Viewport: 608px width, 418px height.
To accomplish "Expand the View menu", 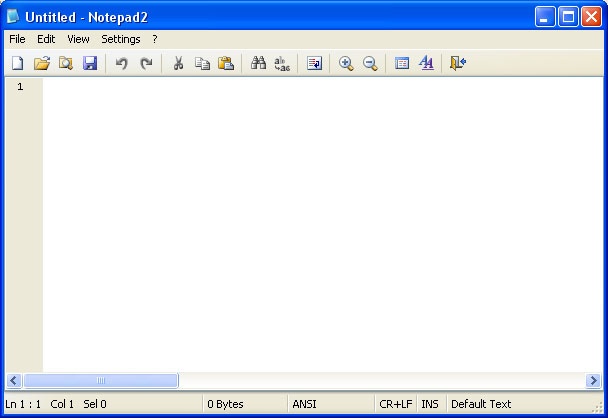I will pyautogui.click(x=78, y=39).
